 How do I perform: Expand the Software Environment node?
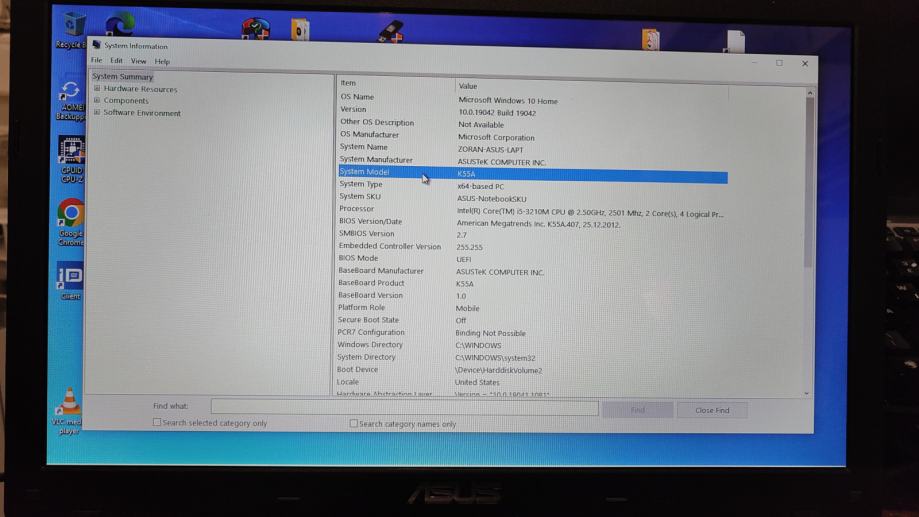97,112
